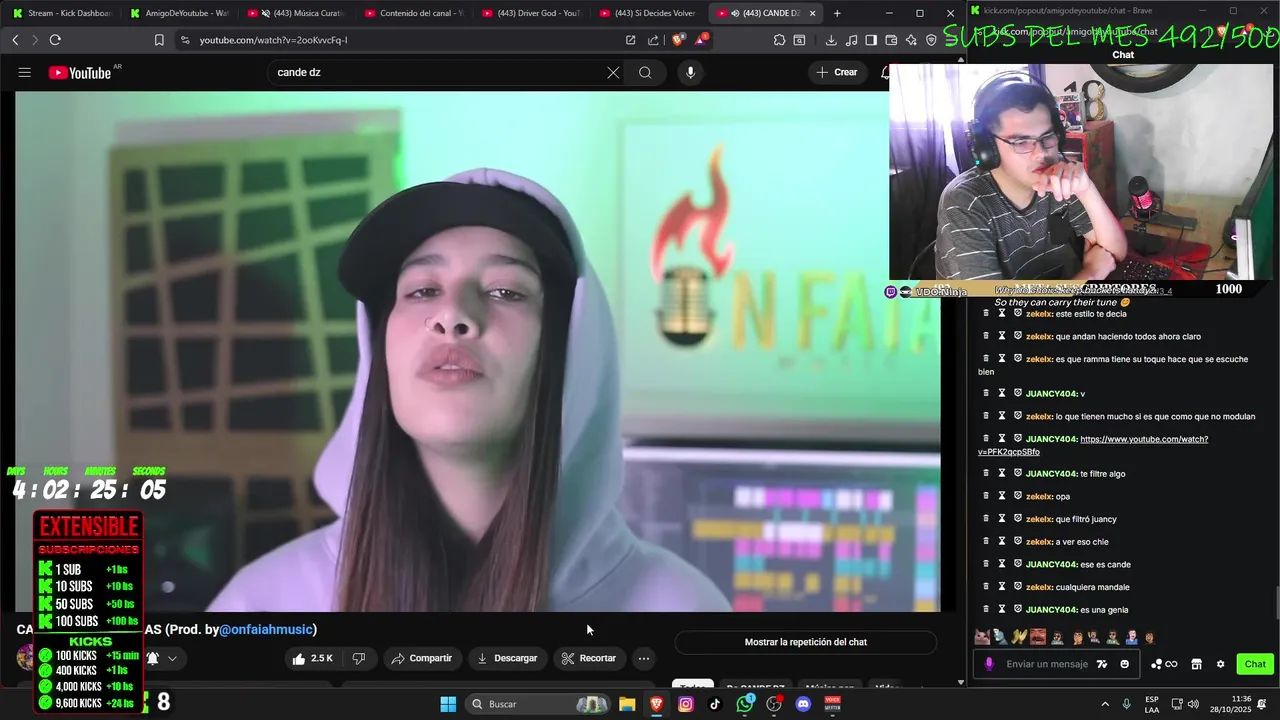Click the purple microphone in chat input

coord(989,664)
